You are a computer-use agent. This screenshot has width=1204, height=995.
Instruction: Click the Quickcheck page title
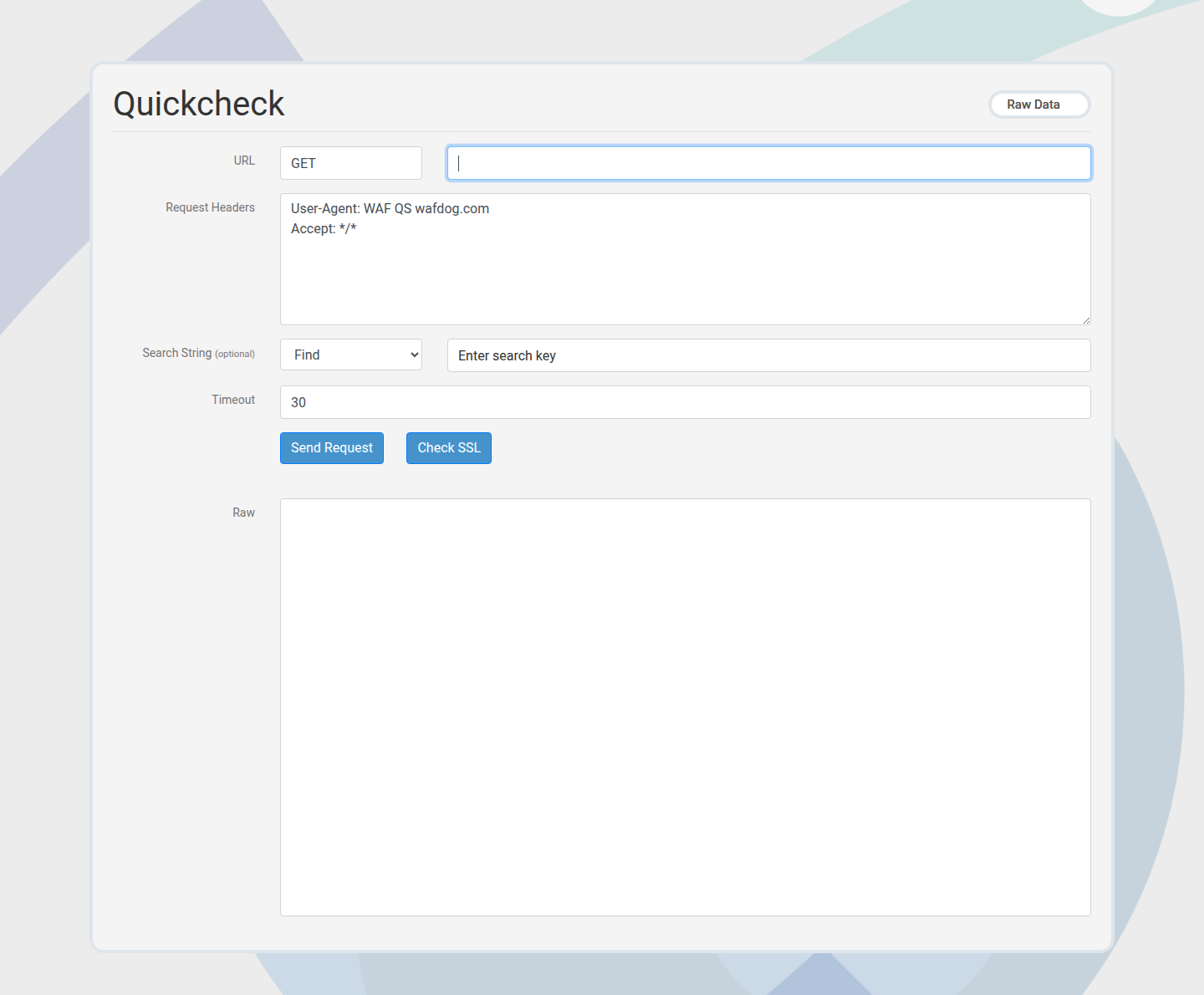(198, 103)
